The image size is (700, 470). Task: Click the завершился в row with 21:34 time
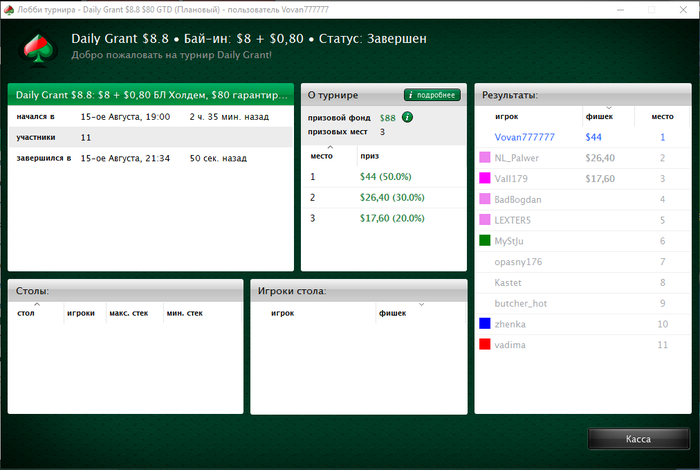151,158
